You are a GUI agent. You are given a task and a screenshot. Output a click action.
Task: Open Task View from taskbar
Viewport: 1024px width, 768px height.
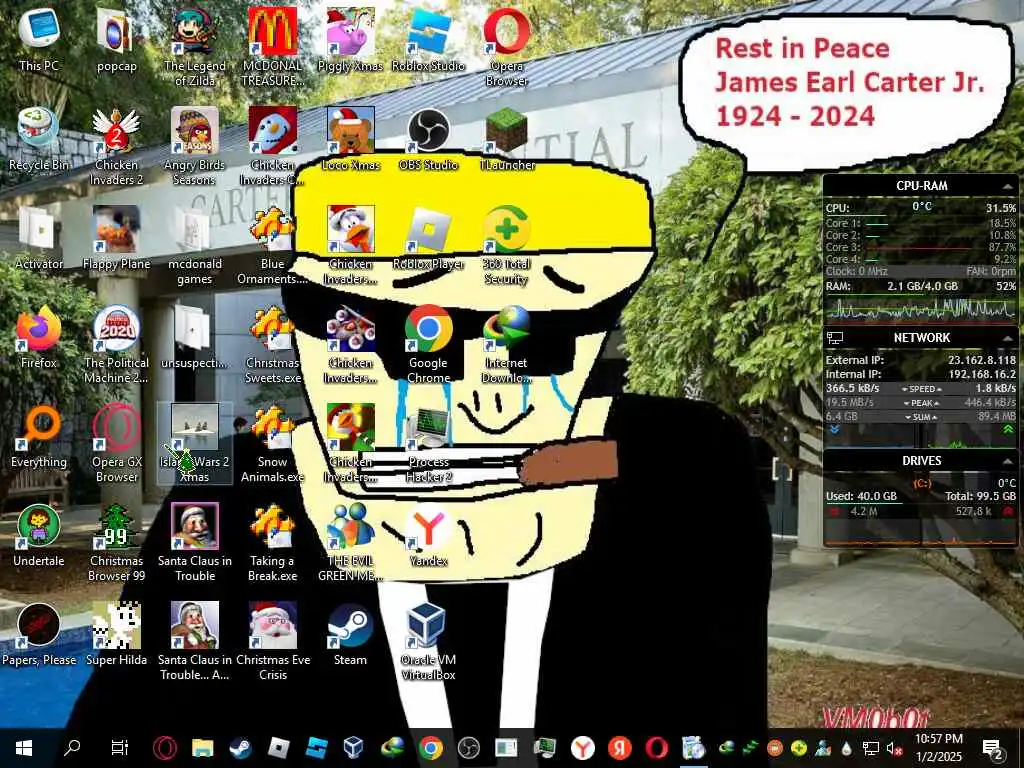coord(120,748)
